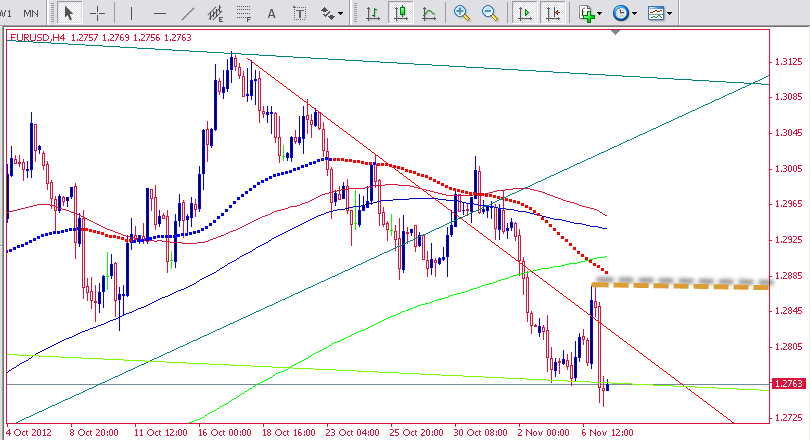Click the text 'A' tool
Screen dimensions: 810x440
(271, 13)
